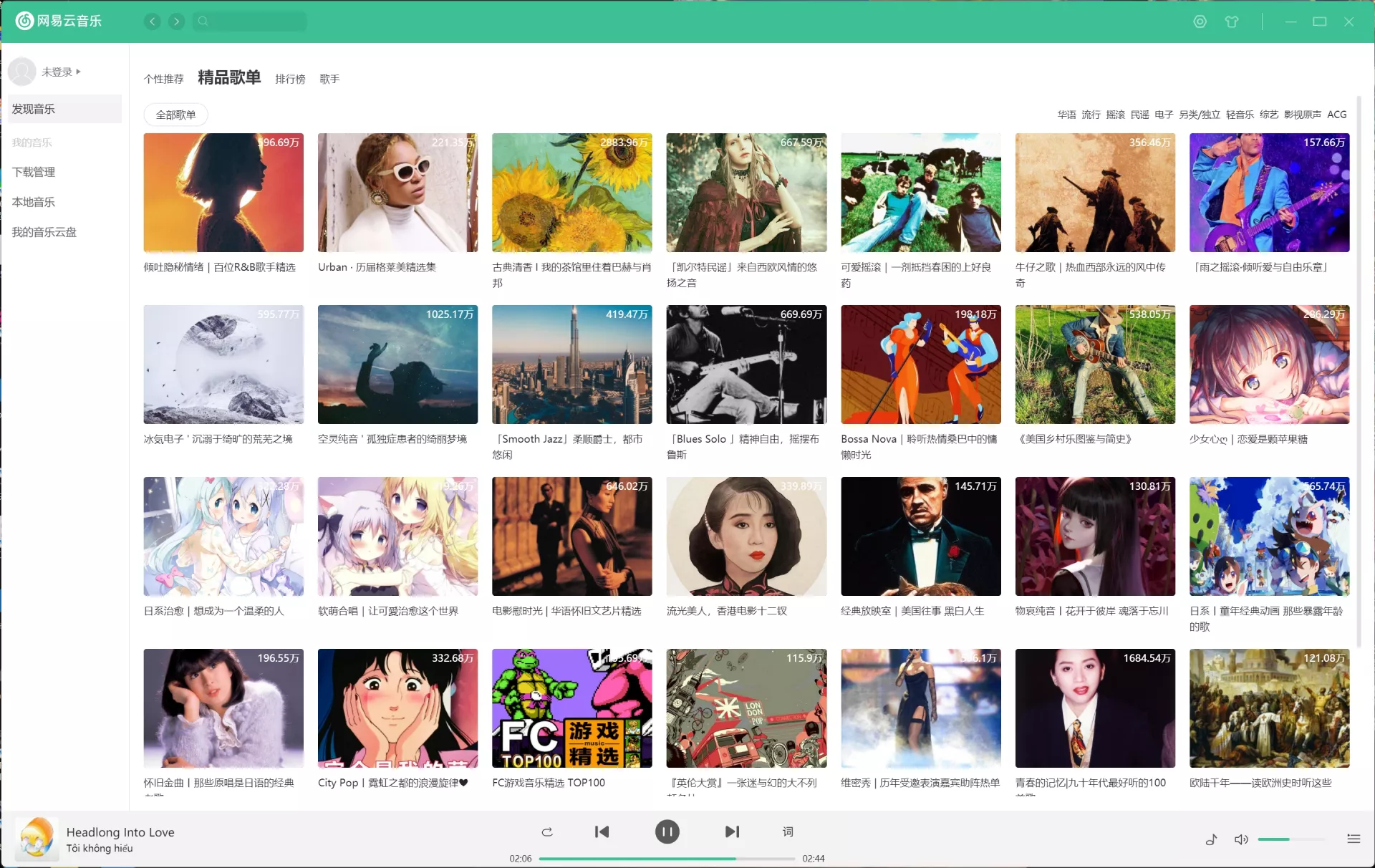Open the 全部歌单 category selector
Viewport: 1375px width, 868px height.
pos(175,115)
